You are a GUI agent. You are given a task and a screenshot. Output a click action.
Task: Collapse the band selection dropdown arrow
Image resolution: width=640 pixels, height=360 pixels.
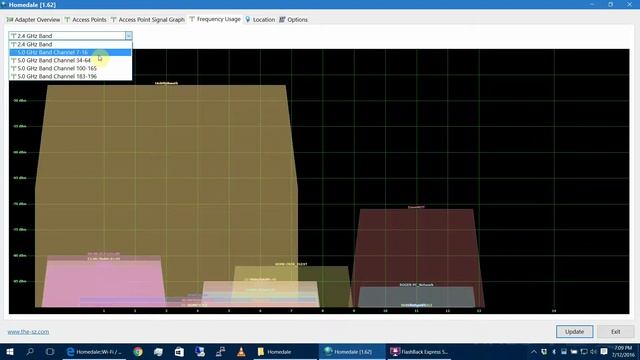[x=129, y=36]
